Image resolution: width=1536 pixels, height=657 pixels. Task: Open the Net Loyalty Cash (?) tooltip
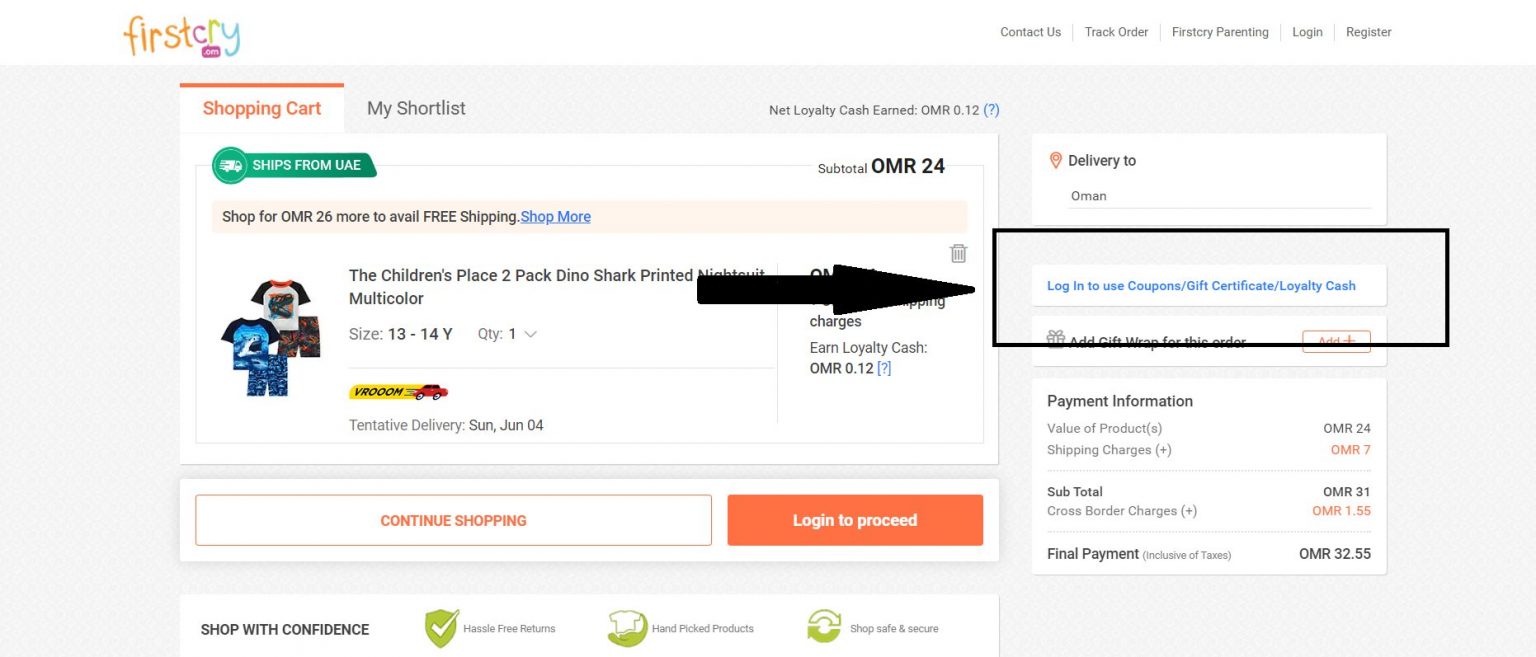[x=991, y=110]
